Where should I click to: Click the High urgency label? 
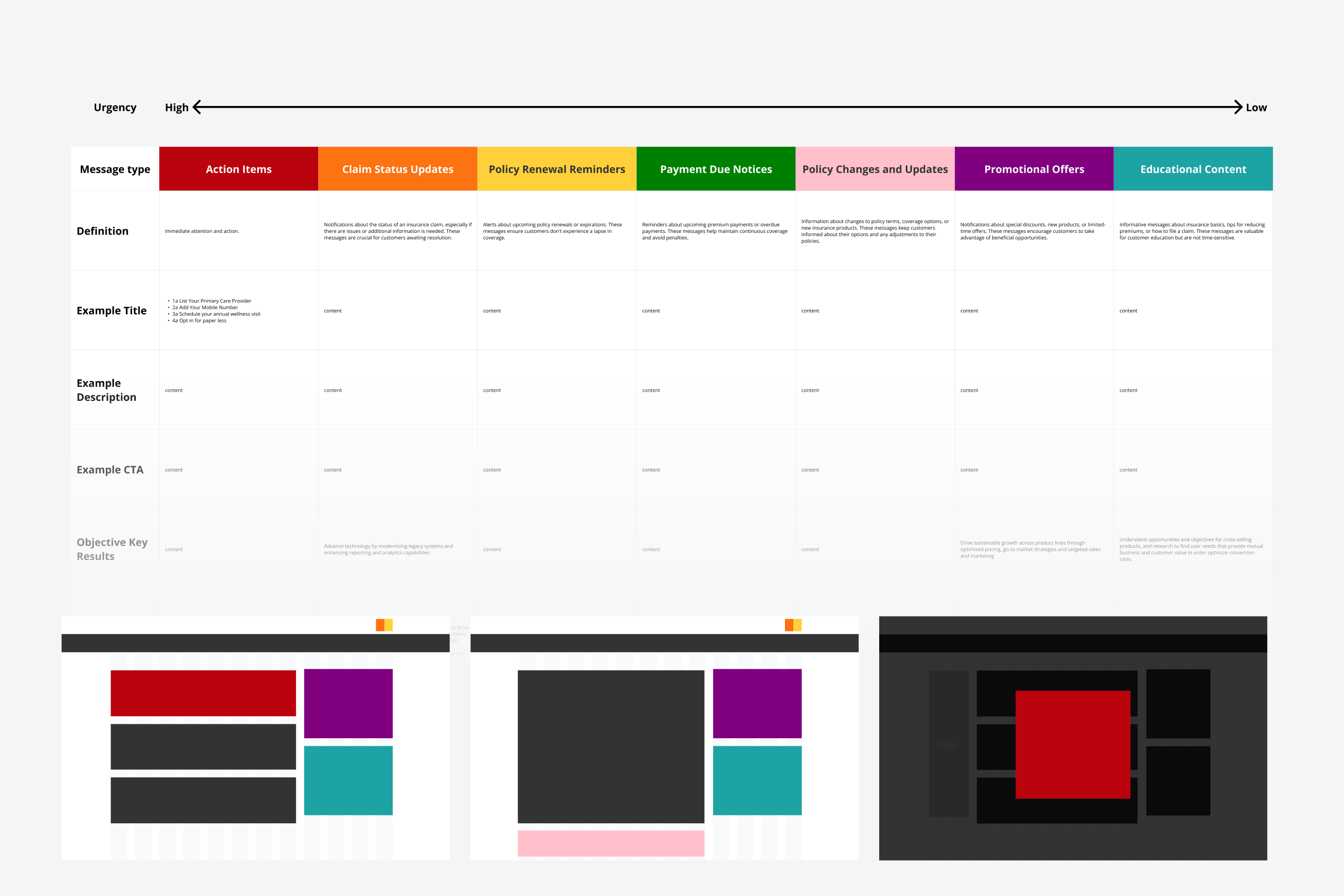(x=176, y=107)
